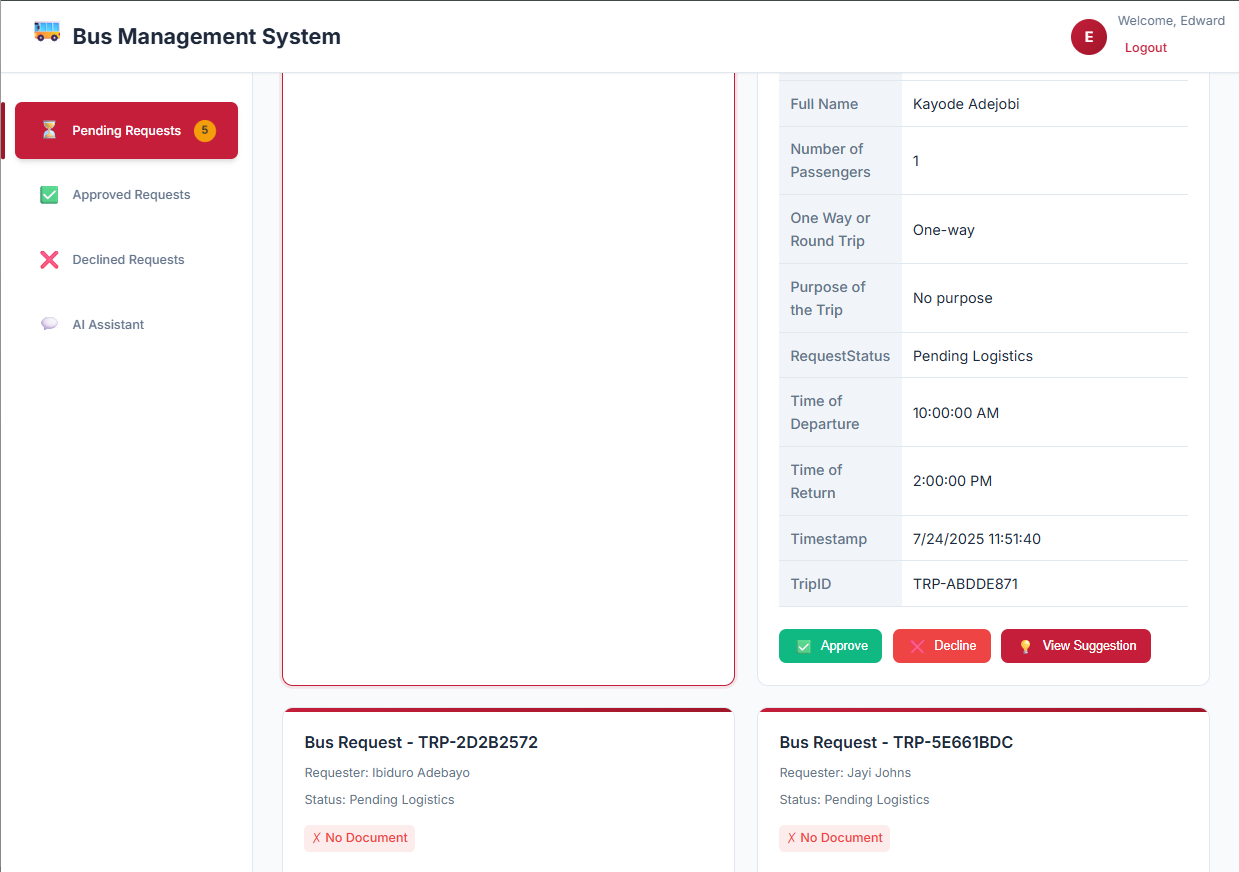
Task: View suggestion for the pending trip
Action: pyautogui.click(x=1075, y=646)
